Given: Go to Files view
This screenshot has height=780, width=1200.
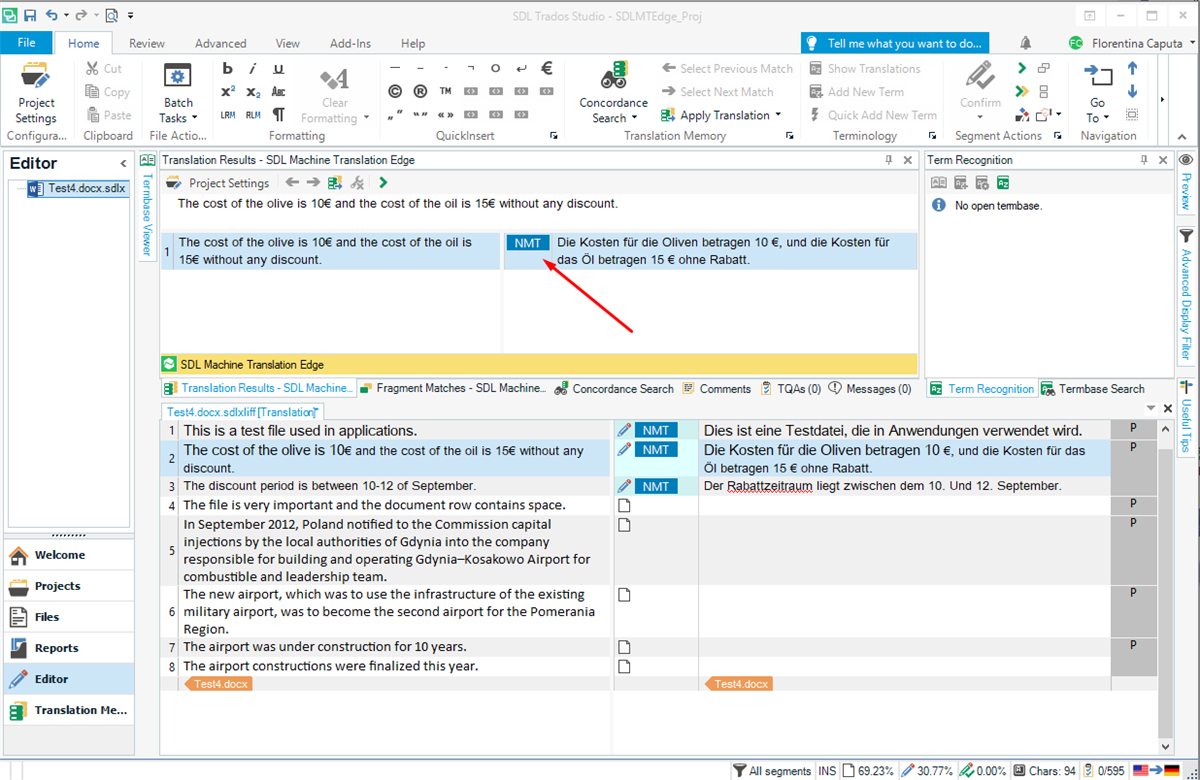Looking at the screenshot, I should click(68, 617).
